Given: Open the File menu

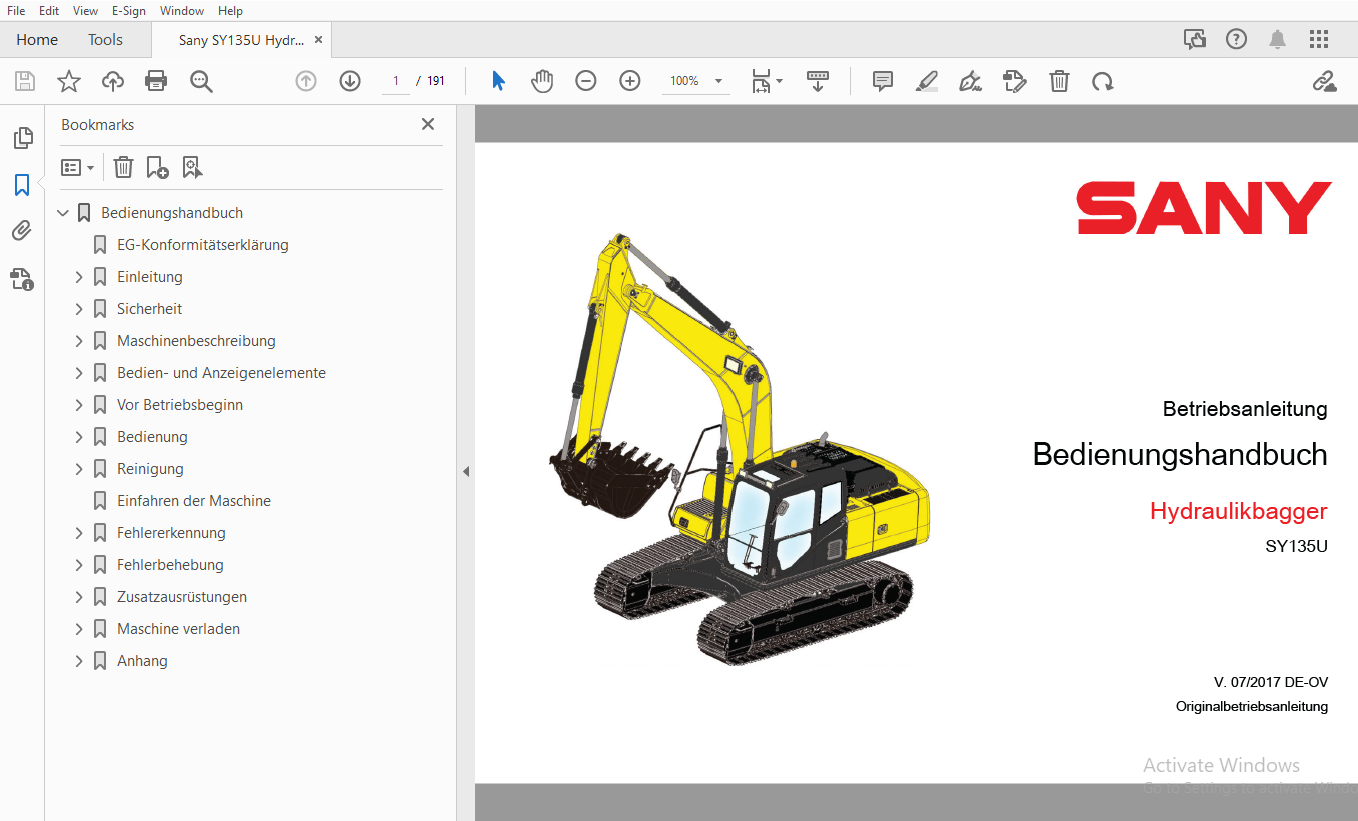Looking at the screenshot, I should coord(16,10).
